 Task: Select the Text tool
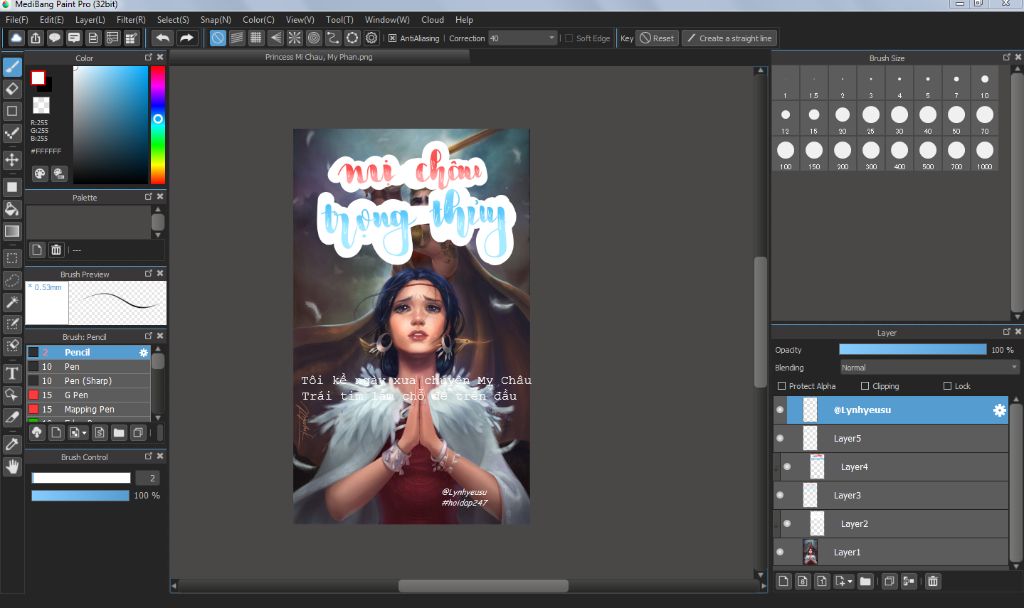[x=12, y=373]
